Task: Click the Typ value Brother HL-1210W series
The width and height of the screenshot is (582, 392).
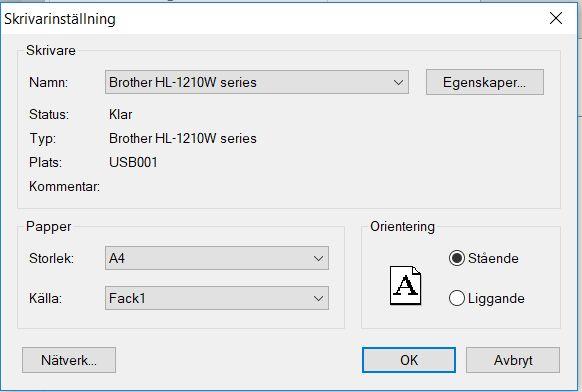Action: (183, 138)
